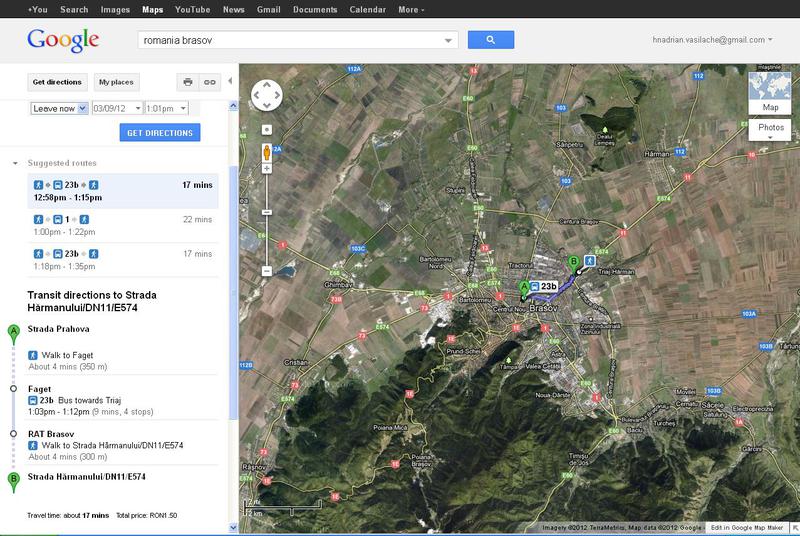Click the My places button
The width and height of the screenshot is (800, 536).
116,82
